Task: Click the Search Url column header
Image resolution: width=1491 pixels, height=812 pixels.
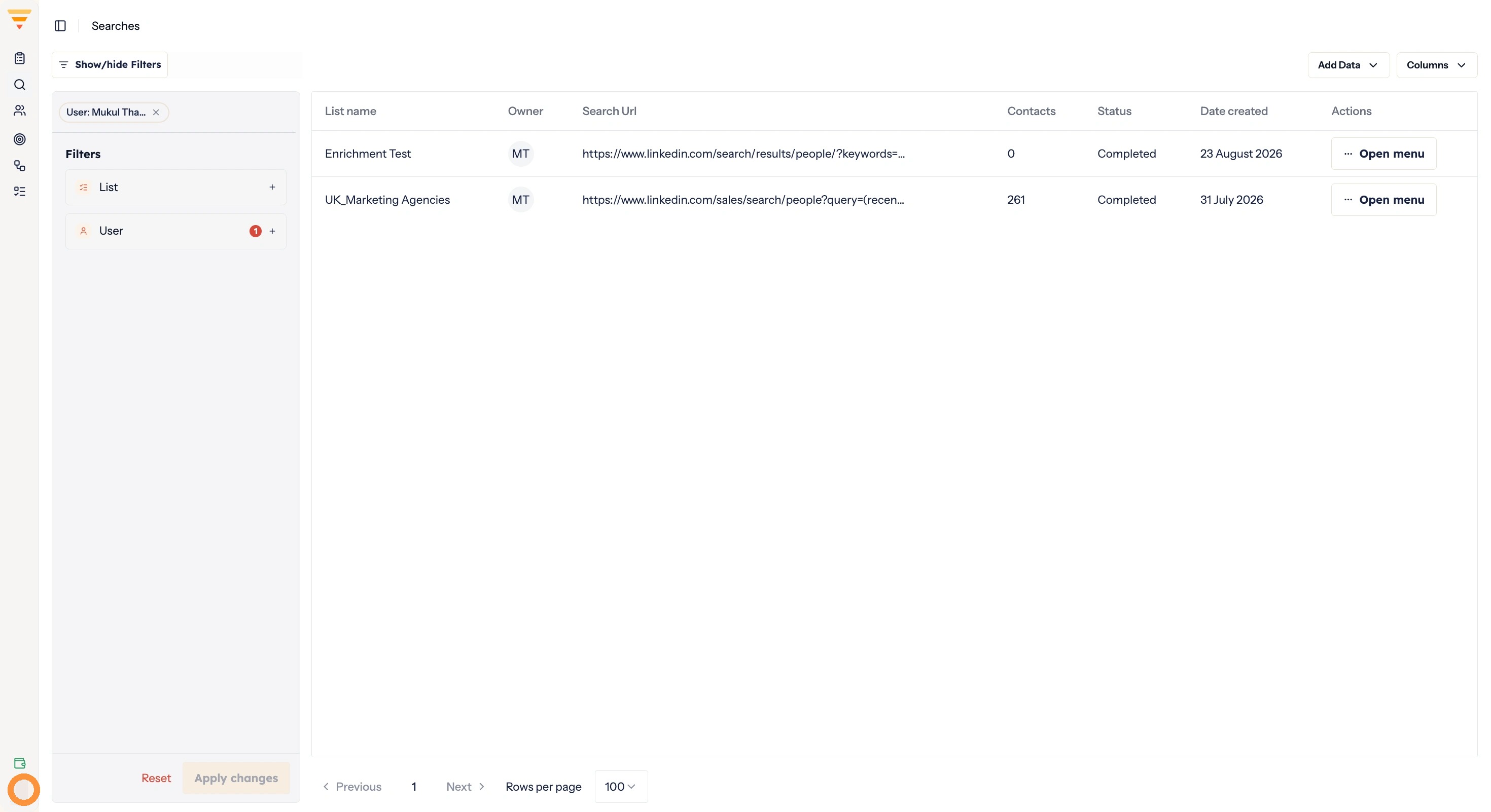Action: 609,111
